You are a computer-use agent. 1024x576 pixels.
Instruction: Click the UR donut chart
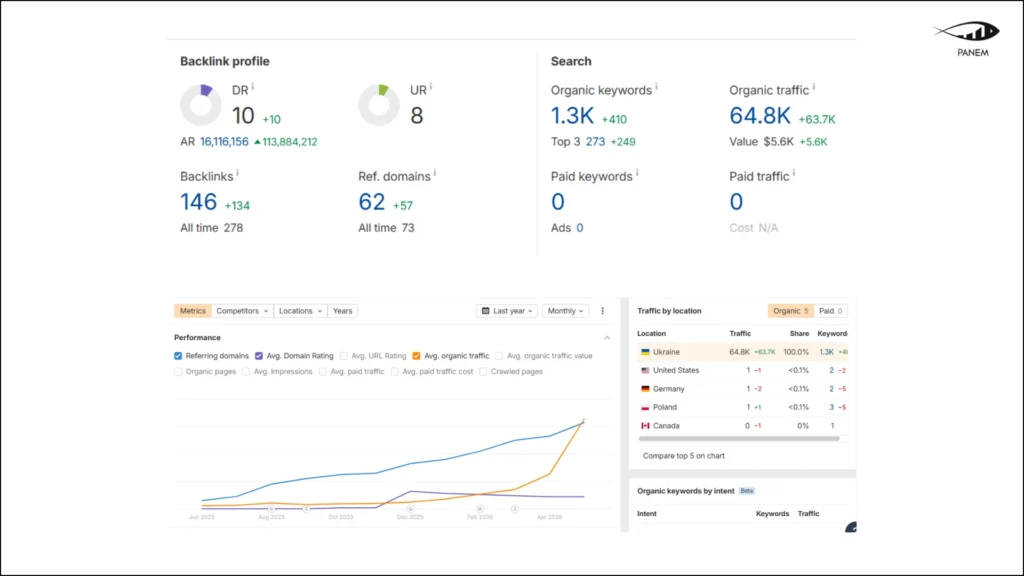point(379,104)
